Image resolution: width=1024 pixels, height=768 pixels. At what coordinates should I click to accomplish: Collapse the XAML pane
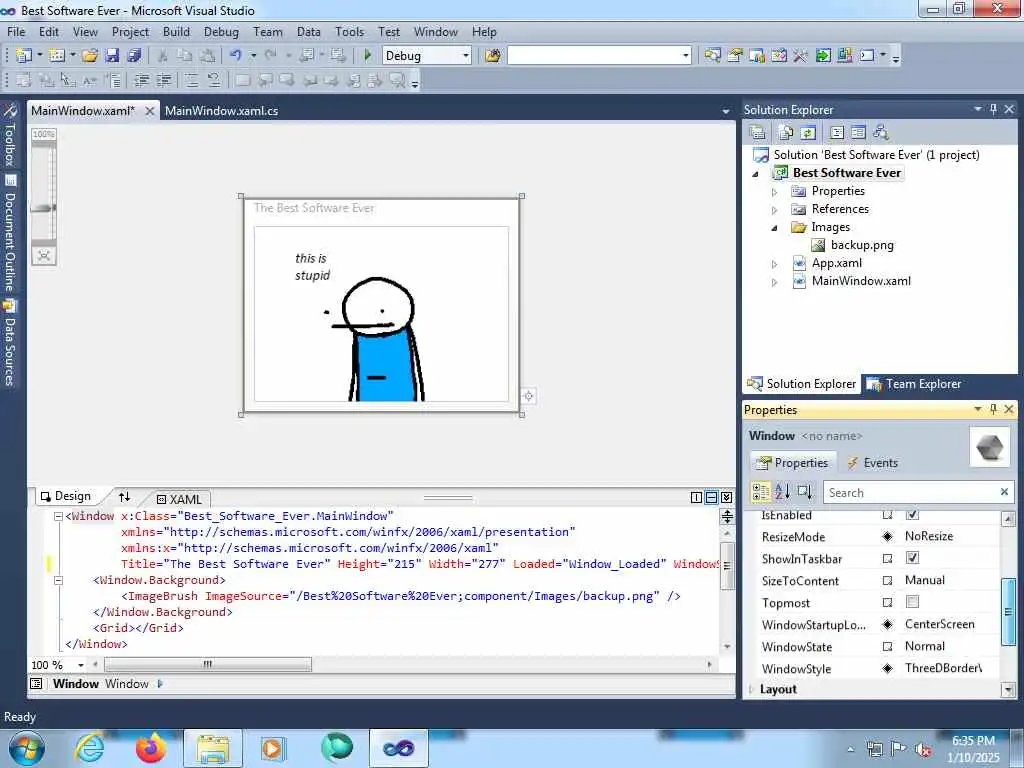click(726, 498)
